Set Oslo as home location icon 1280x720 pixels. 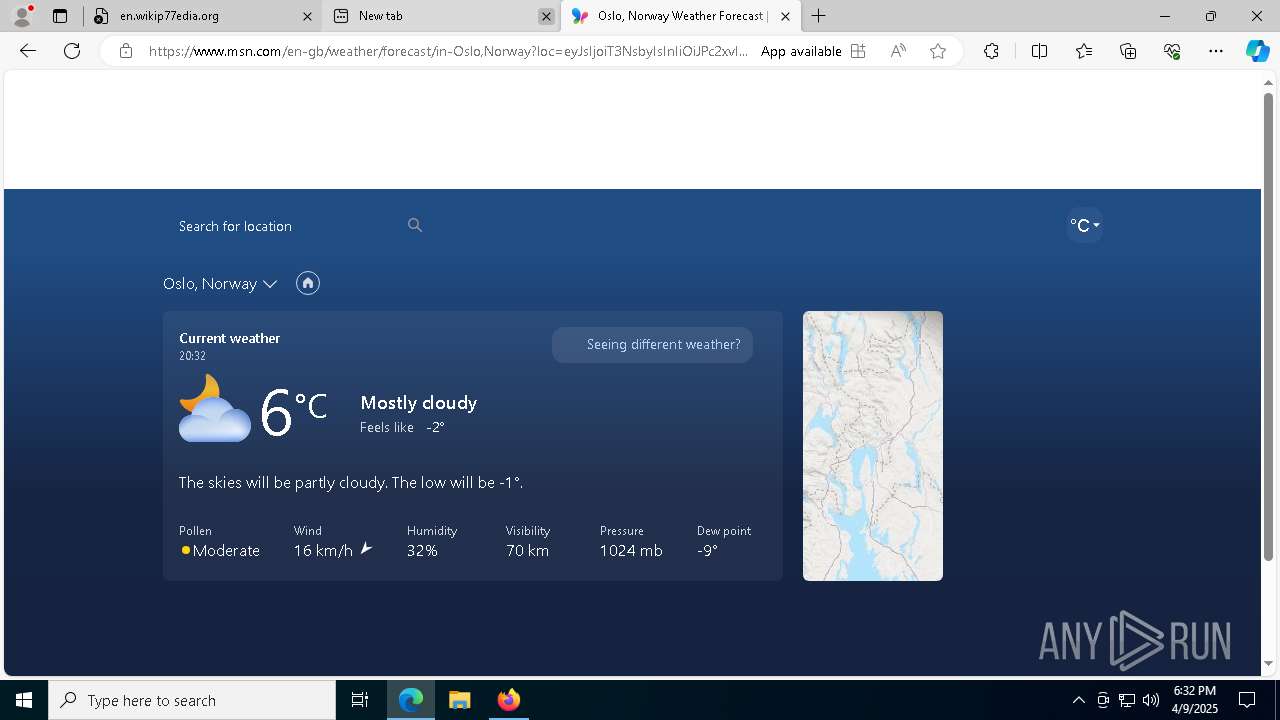[308, 283]
